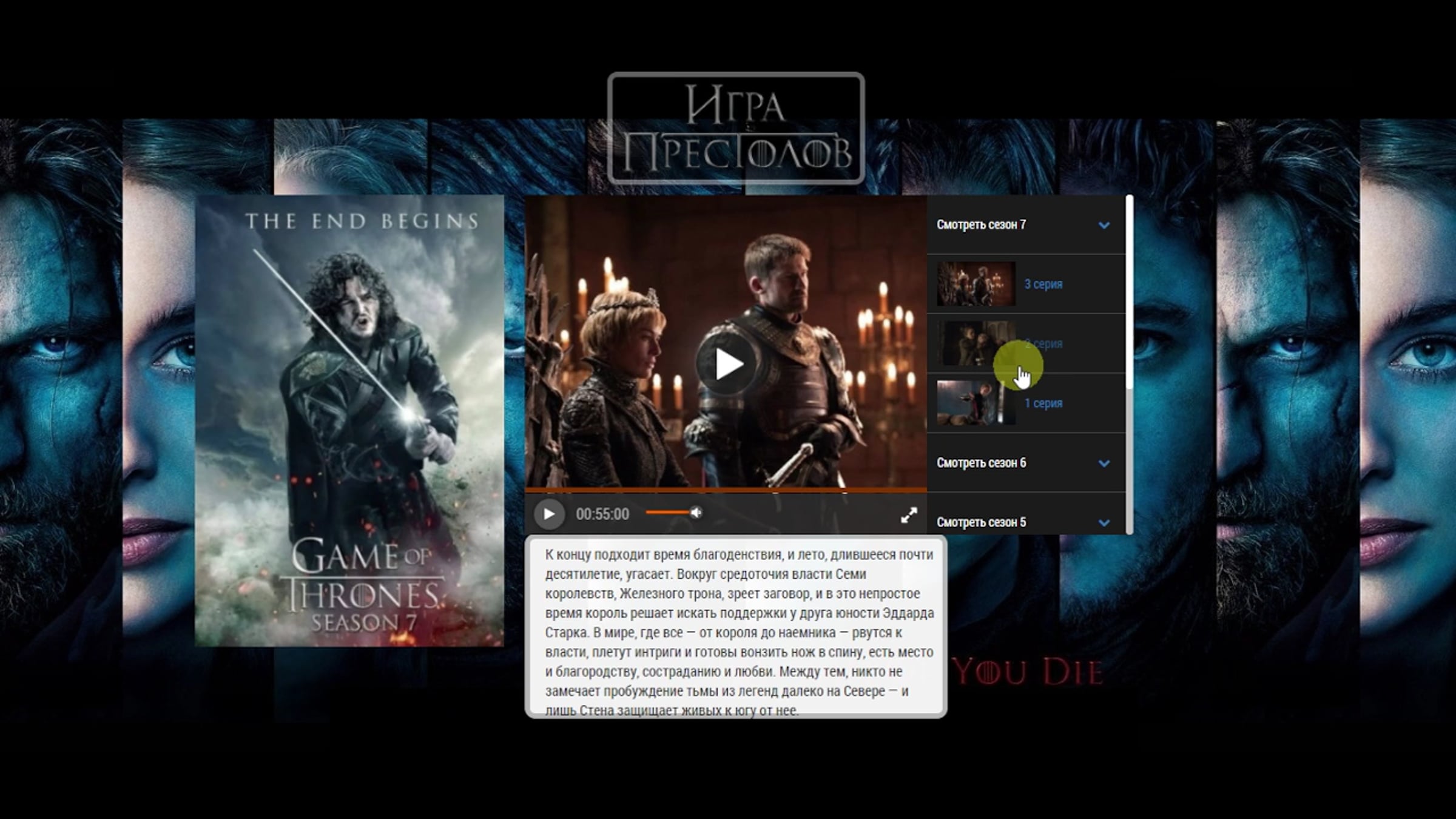Viewport: 1456px width, 819px height.
Task: Click the Game of Thrones Season 7 poster
Action: point(349,420)
